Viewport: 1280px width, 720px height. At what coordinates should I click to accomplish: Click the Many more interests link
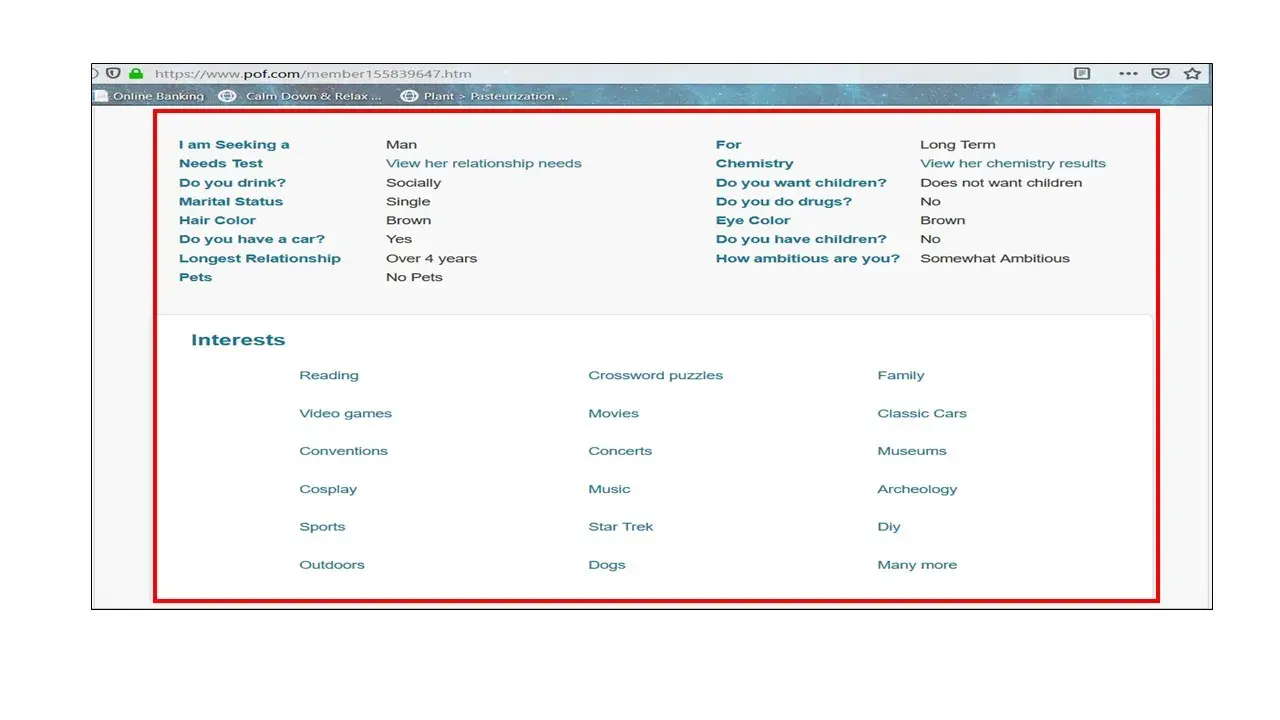pos(916,565)
